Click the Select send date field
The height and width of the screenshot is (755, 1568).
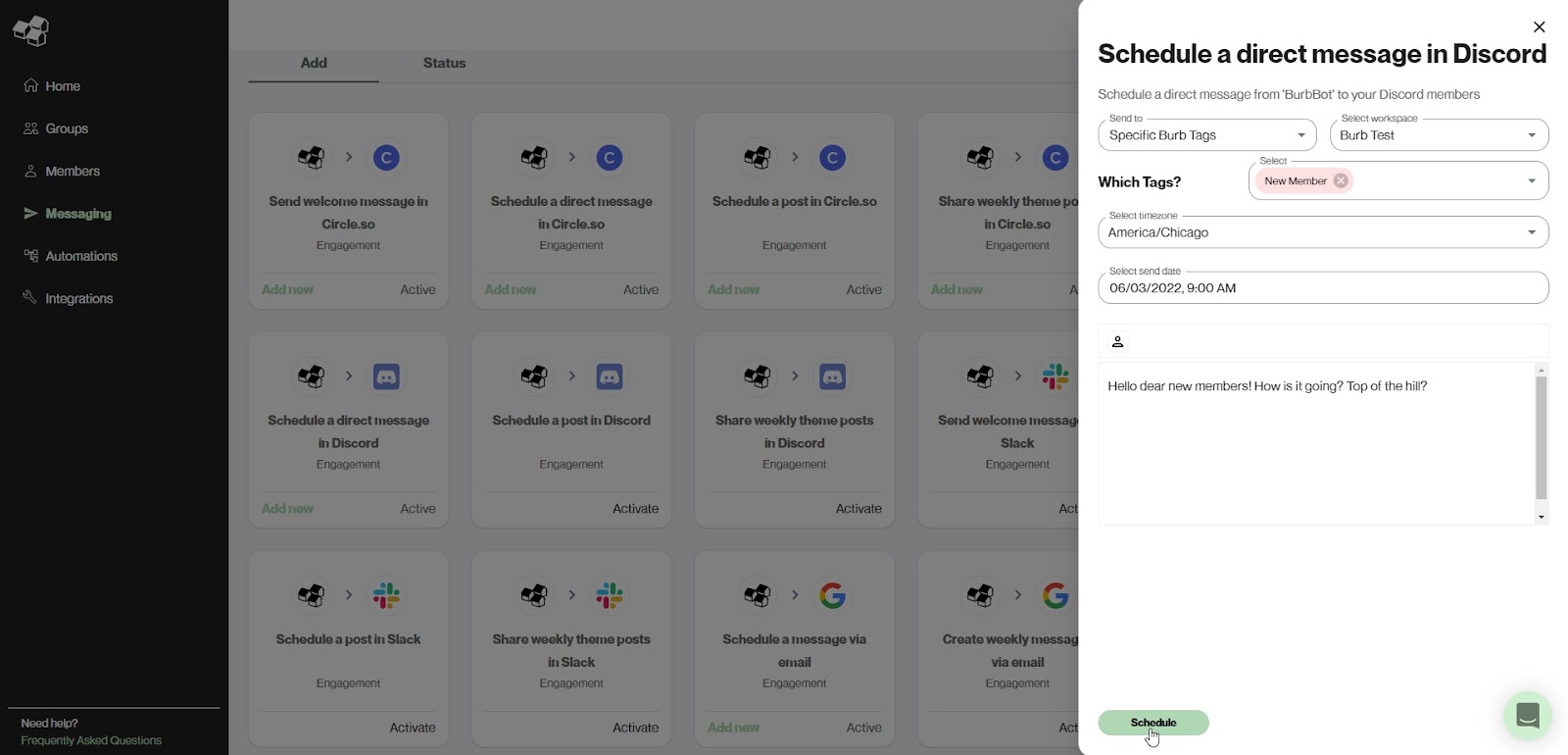coord(1322,288)
